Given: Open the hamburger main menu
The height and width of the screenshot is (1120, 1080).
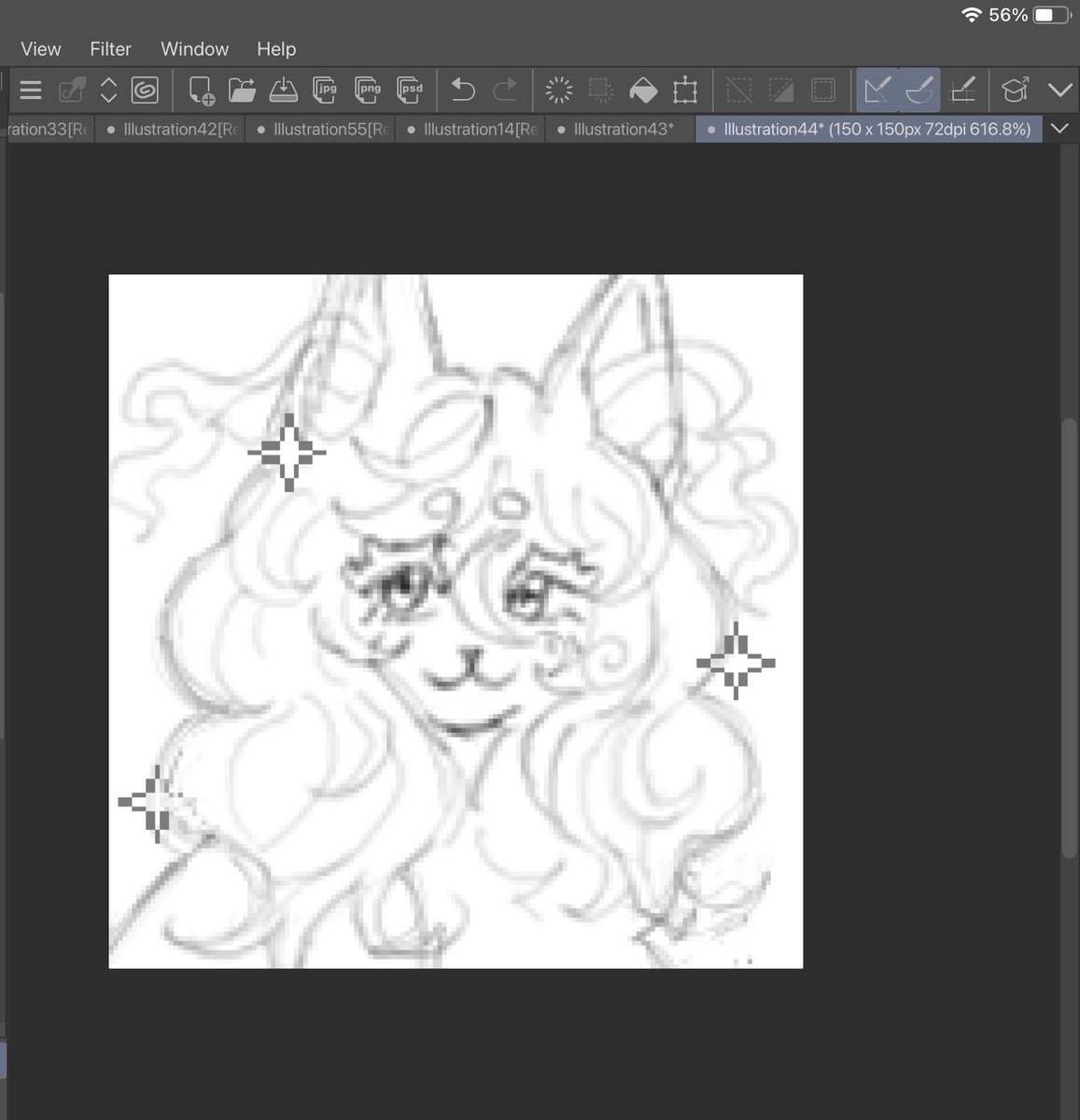Looking at the screenshot, I should (31, 91).
